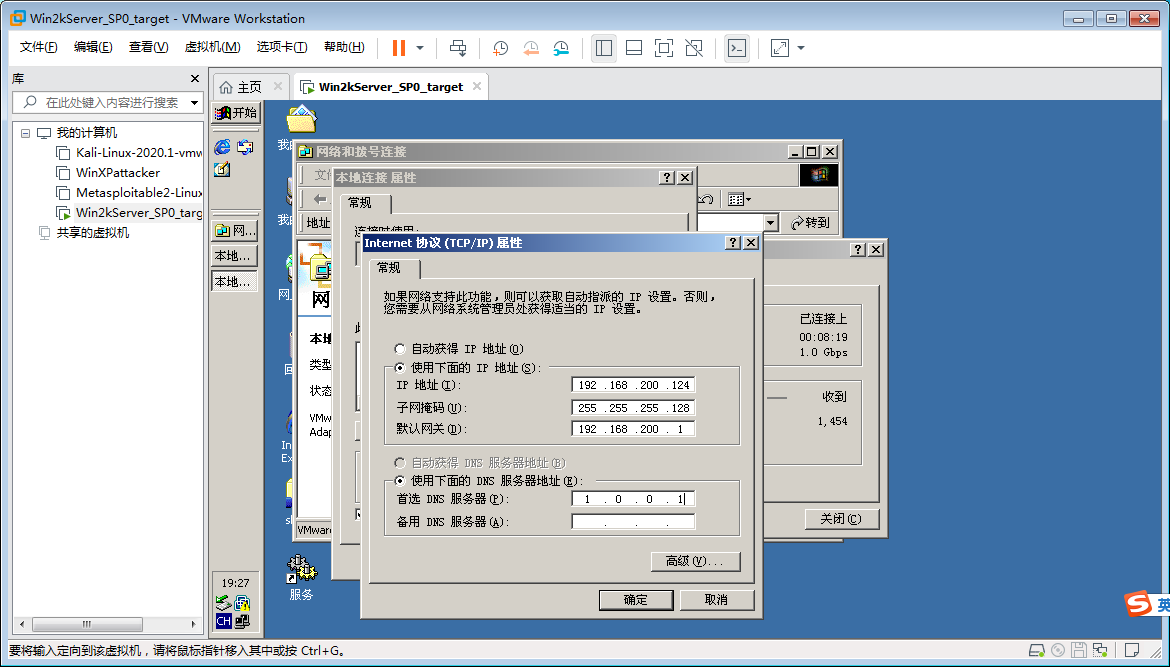
Task: Click the console view toolbar icon
Action: pos(736,48)
